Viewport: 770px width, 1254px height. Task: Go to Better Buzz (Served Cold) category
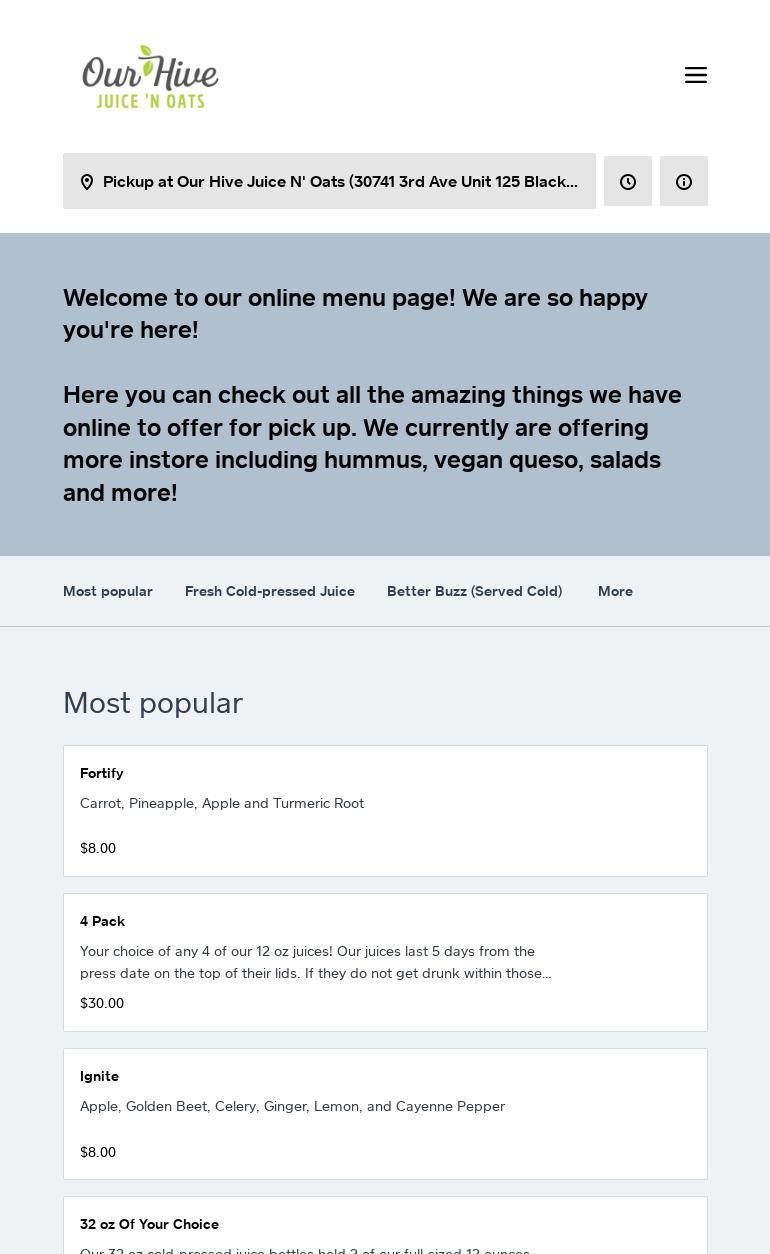coord(474,592)
